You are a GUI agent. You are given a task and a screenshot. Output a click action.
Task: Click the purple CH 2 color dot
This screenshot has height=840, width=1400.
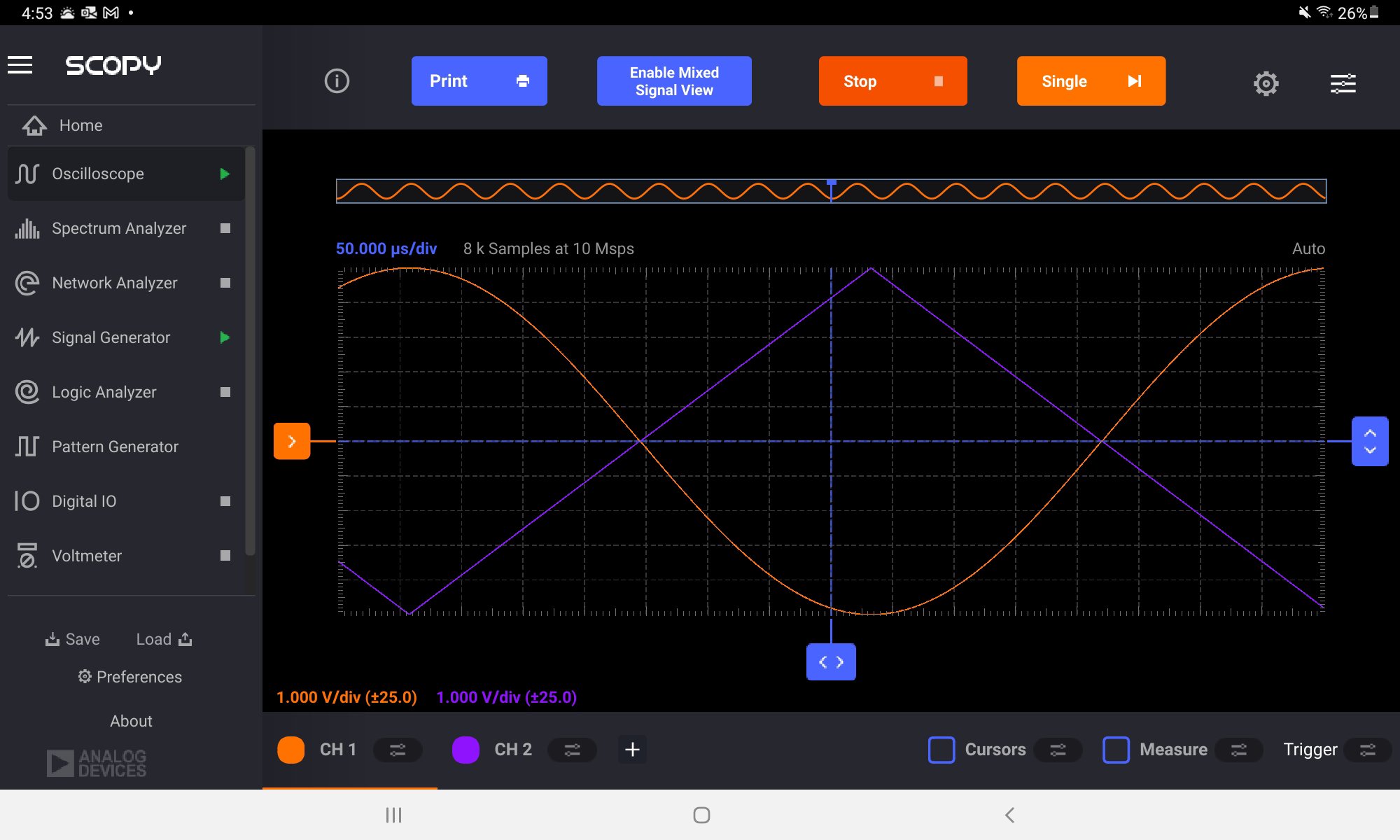click(465, 749)
